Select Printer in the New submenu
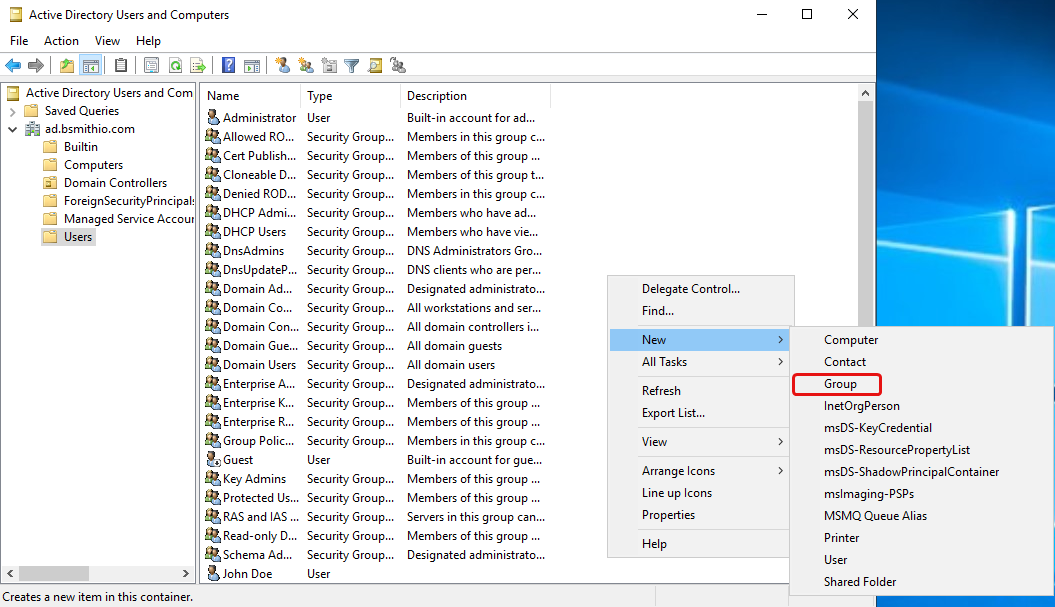Viewport: 1055px width, 607px height. (842, 538)
